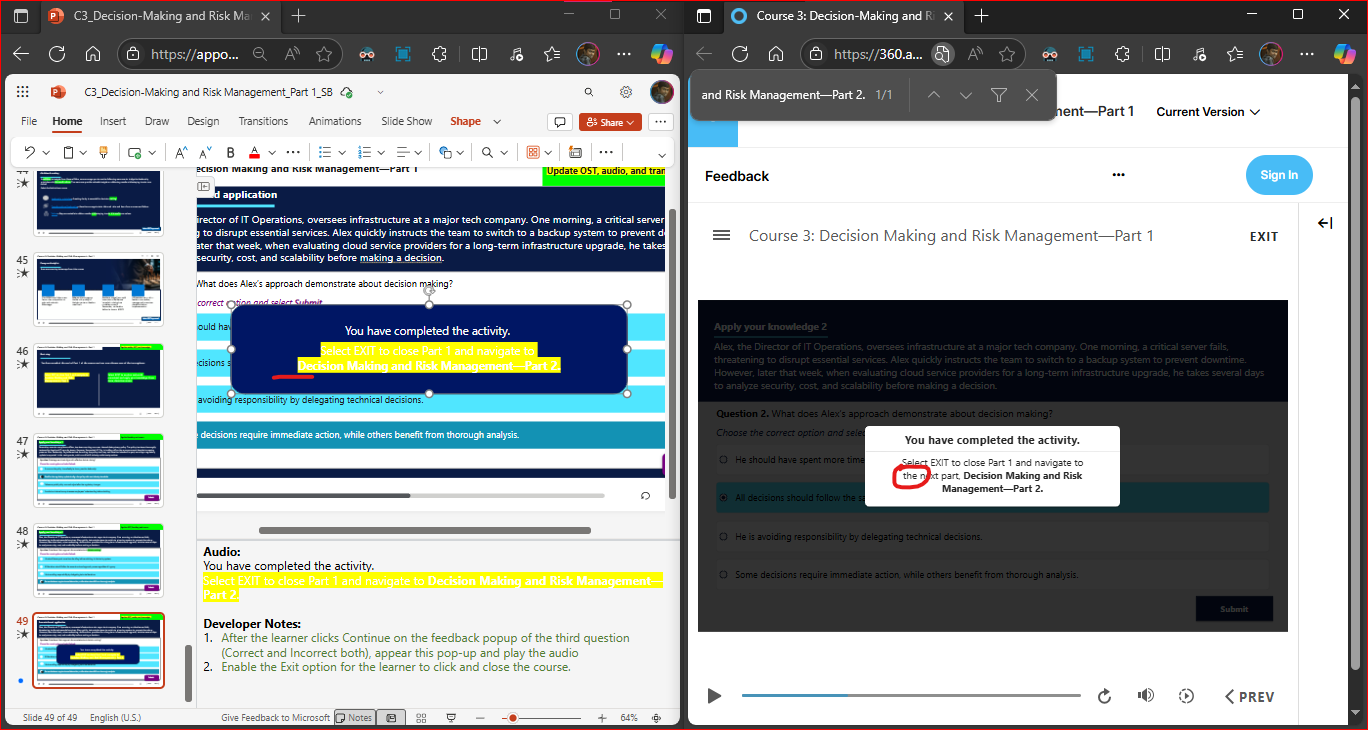Switch to Slide Sorter view
The image size is (1368, 730).
click(421, 718)
